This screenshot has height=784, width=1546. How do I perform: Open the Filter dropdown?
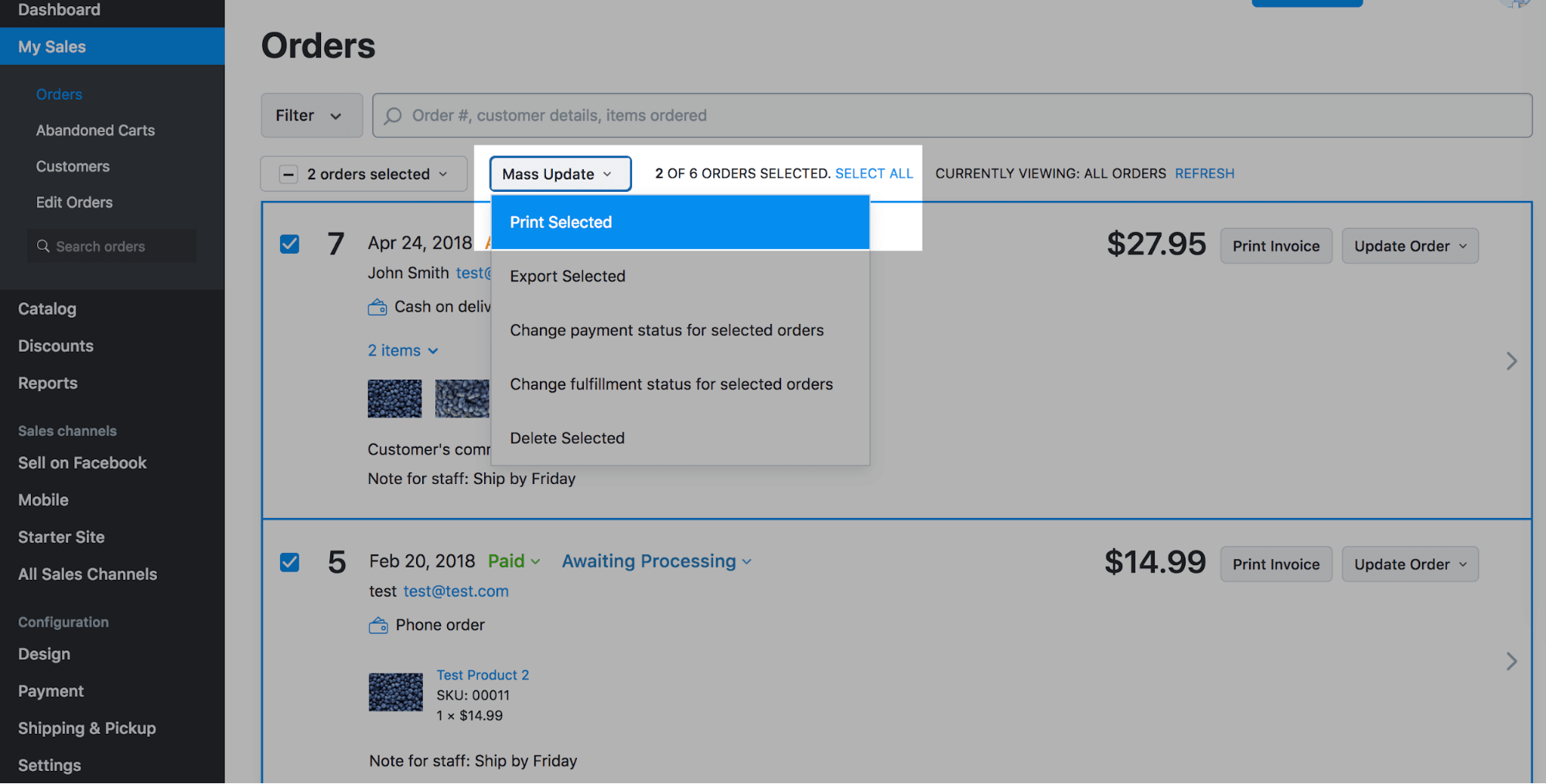[x=311, y=116]
